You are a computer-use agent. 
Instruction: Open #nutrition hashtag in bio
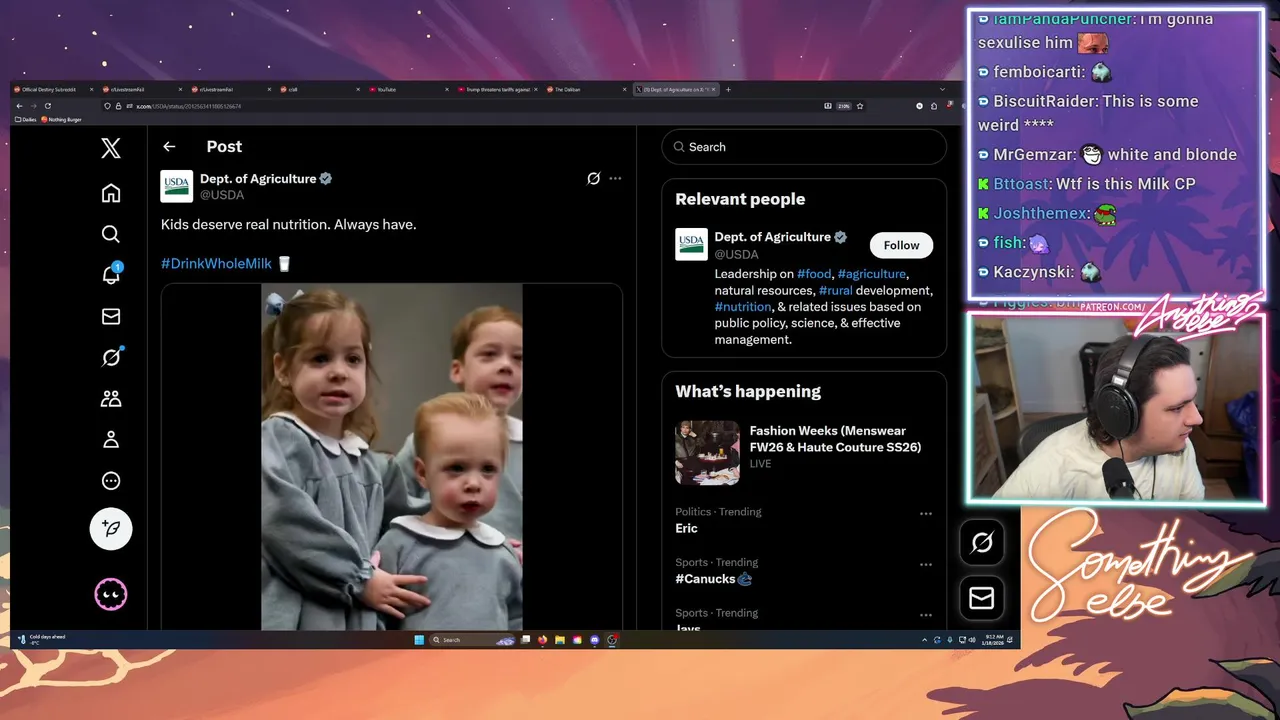[743, 307]
